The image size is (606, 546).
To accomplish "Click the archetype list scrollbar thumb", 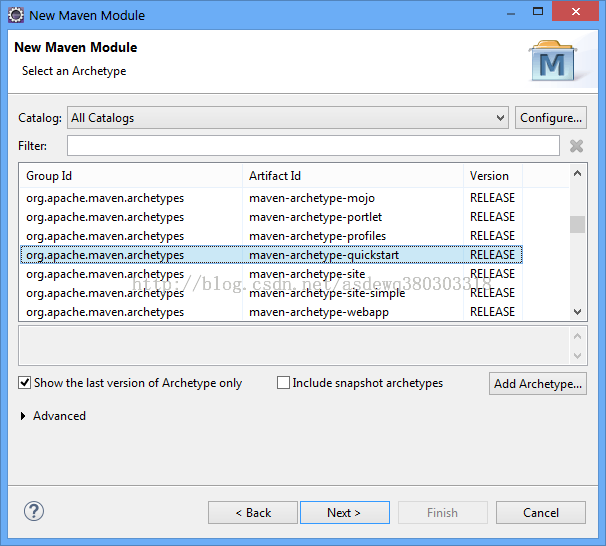I will [577, 225].
